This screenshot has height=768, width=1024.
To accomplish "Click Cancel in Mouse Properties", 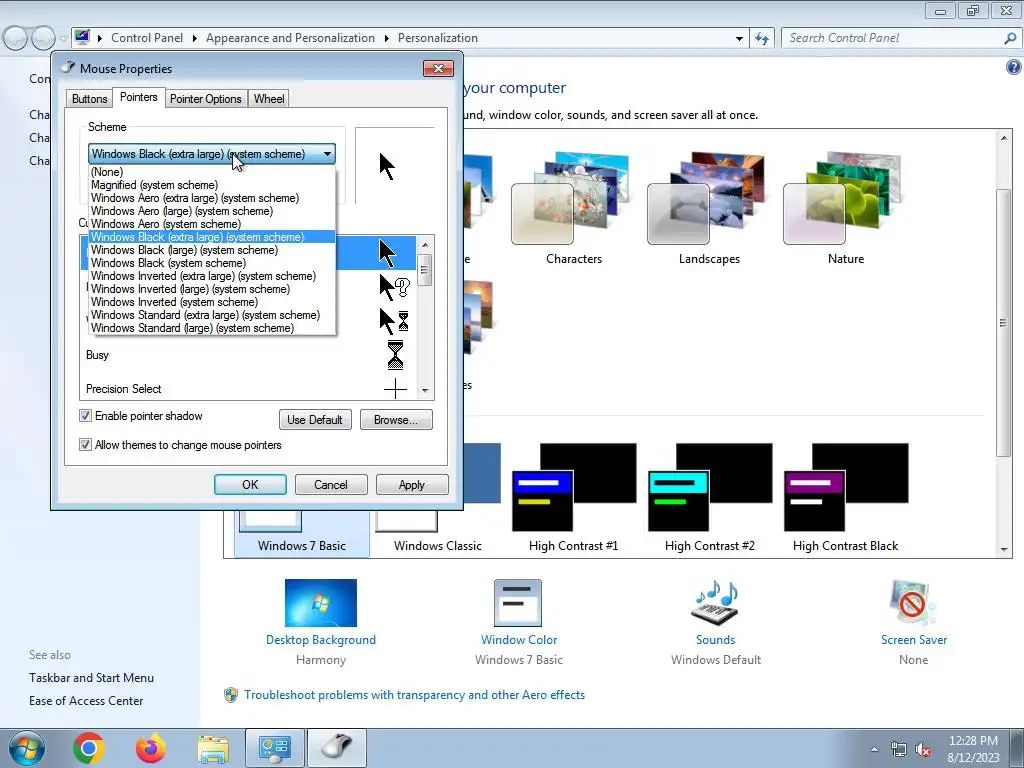I will tap(330, 485).
